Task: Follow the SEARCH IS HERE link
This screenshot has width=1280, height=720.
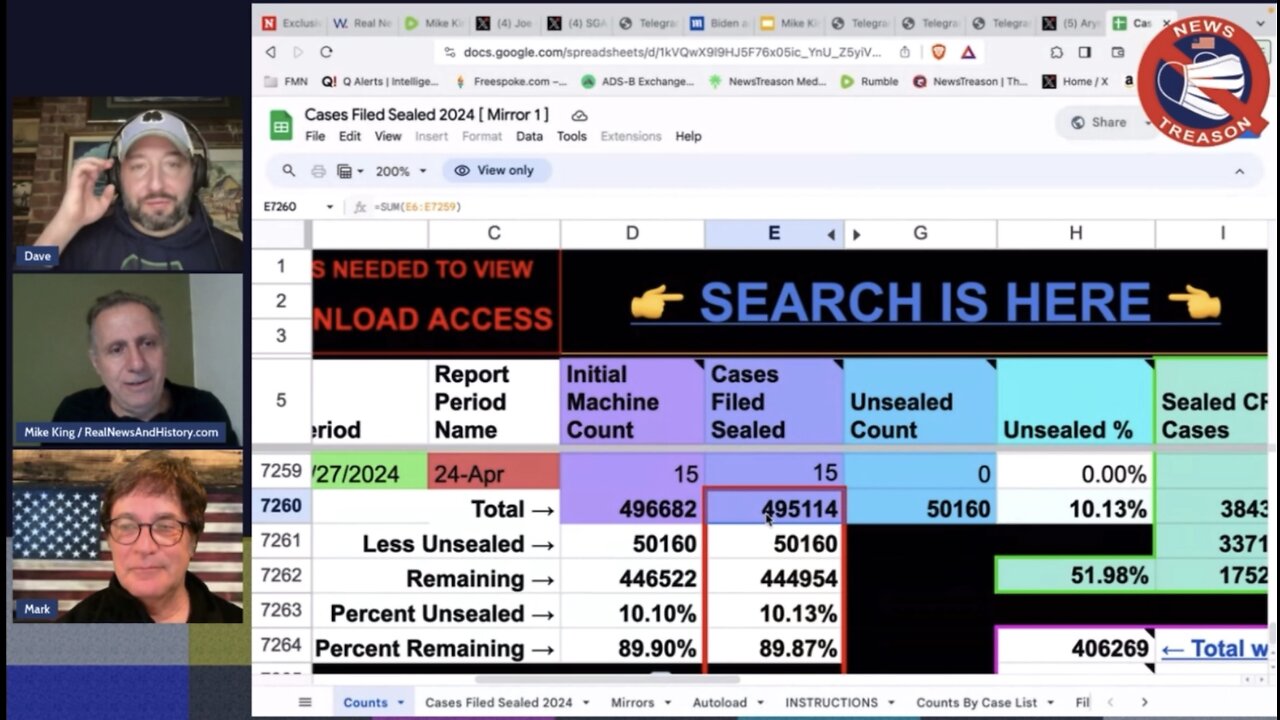Action: (925, 303)
